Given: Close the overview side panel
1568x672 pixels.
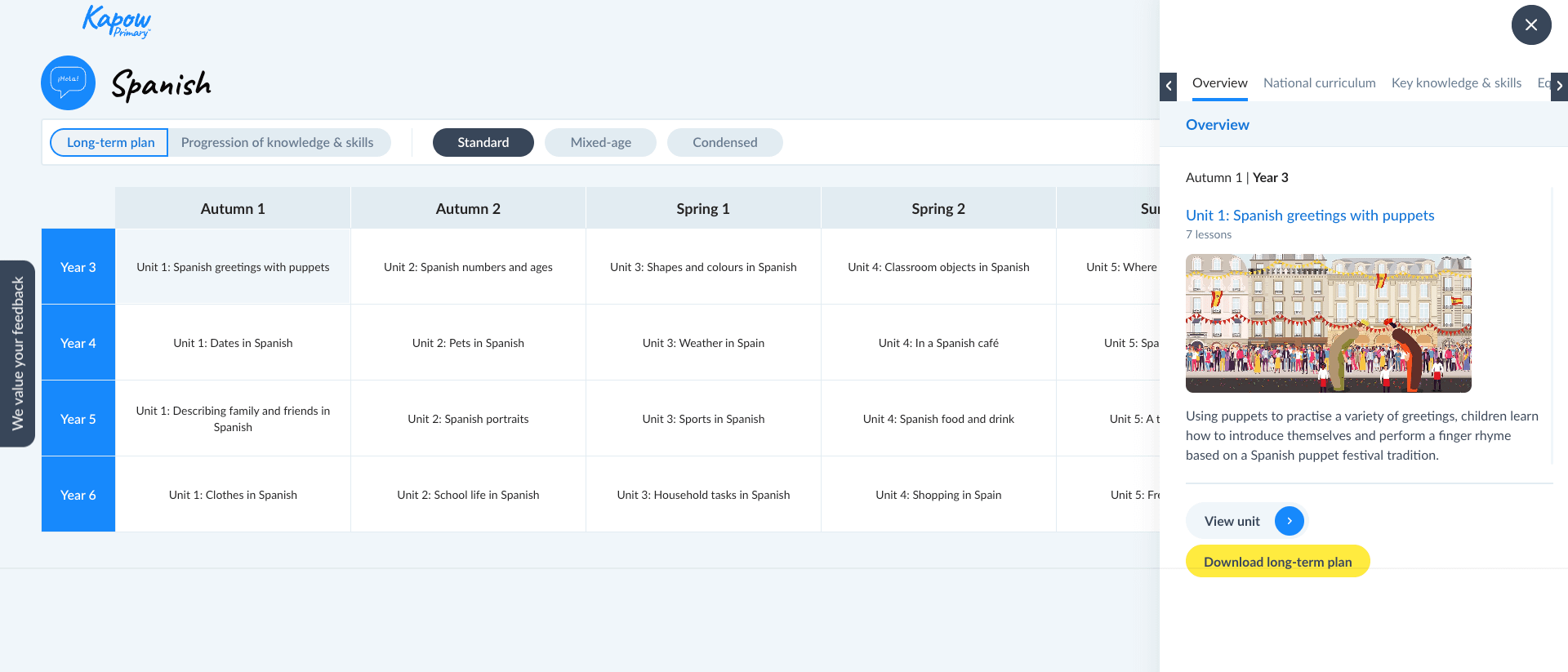Looking at the screenshot, I should point(1530,25).
